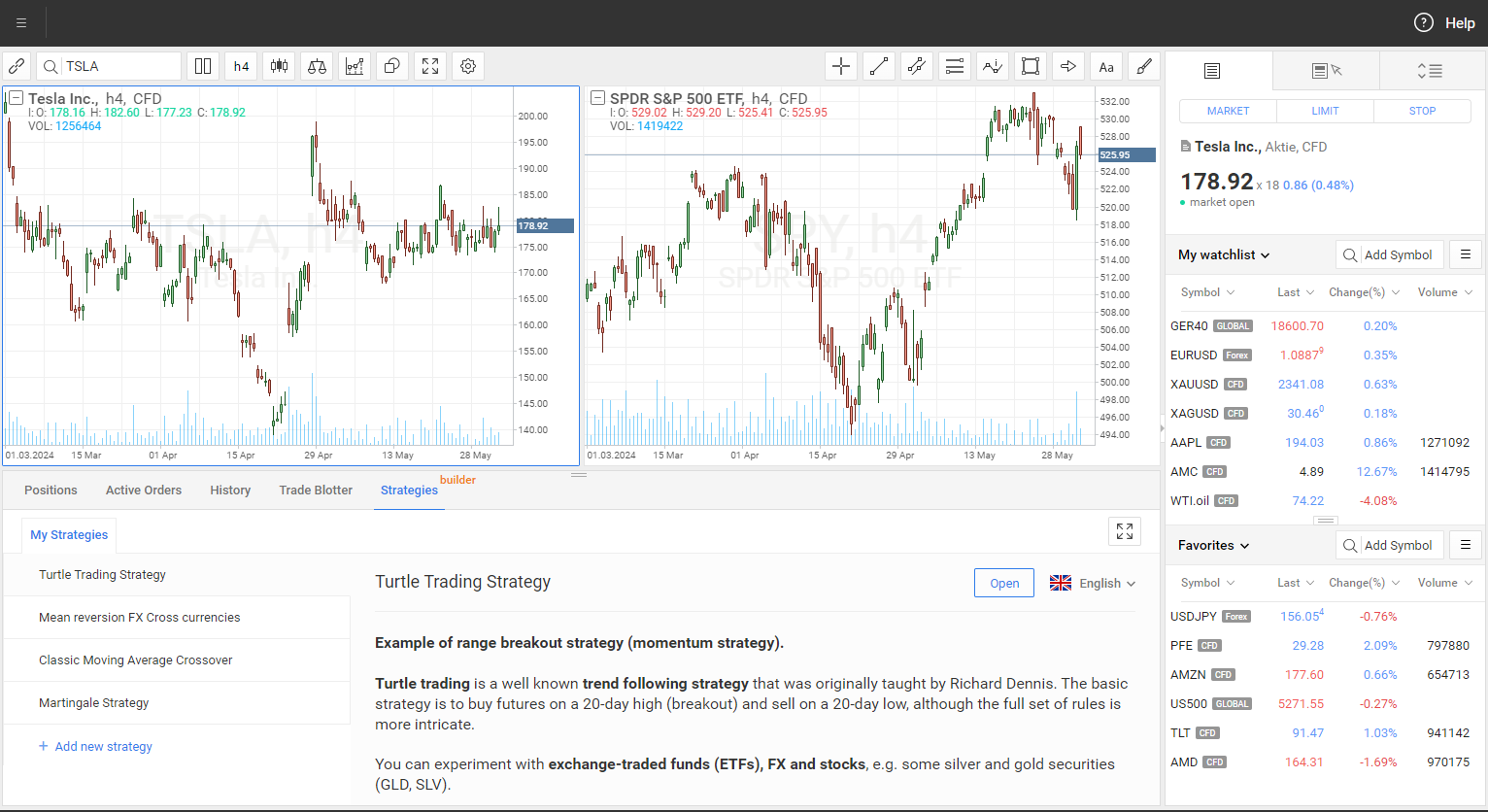Switch to the chart trading cursor tab
Viewport: 1488px width, 812px height.
coord(1326,71)
